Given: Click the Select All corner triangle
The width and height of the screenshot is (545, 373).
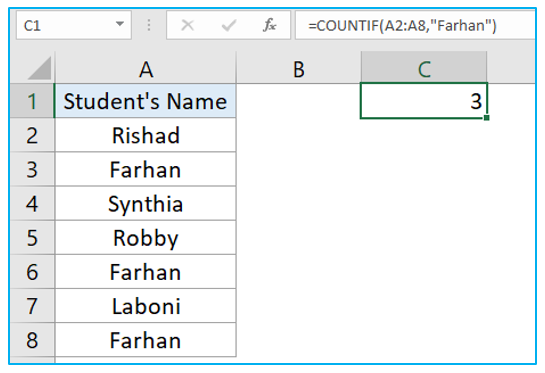Looking at the screenshot, I should [39, 68].
